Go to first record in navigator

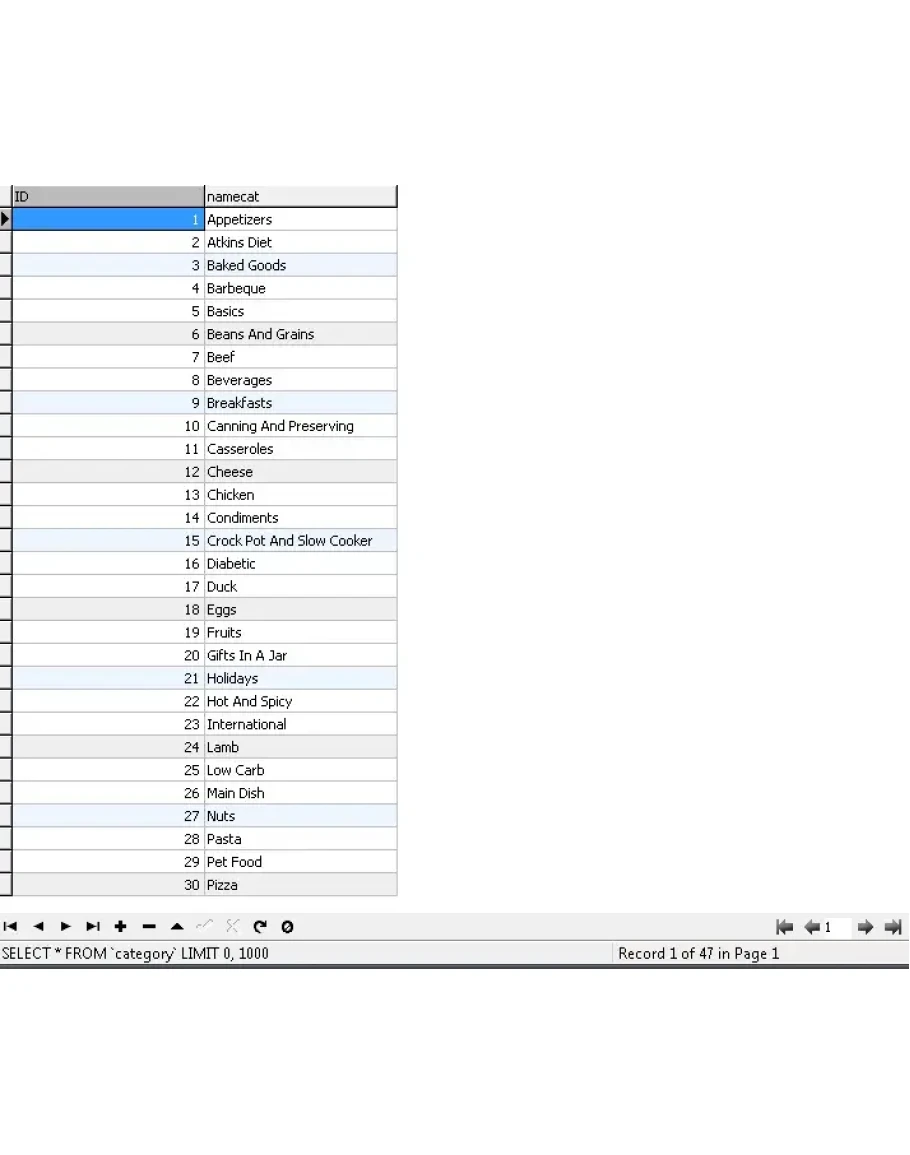[11, 927]
